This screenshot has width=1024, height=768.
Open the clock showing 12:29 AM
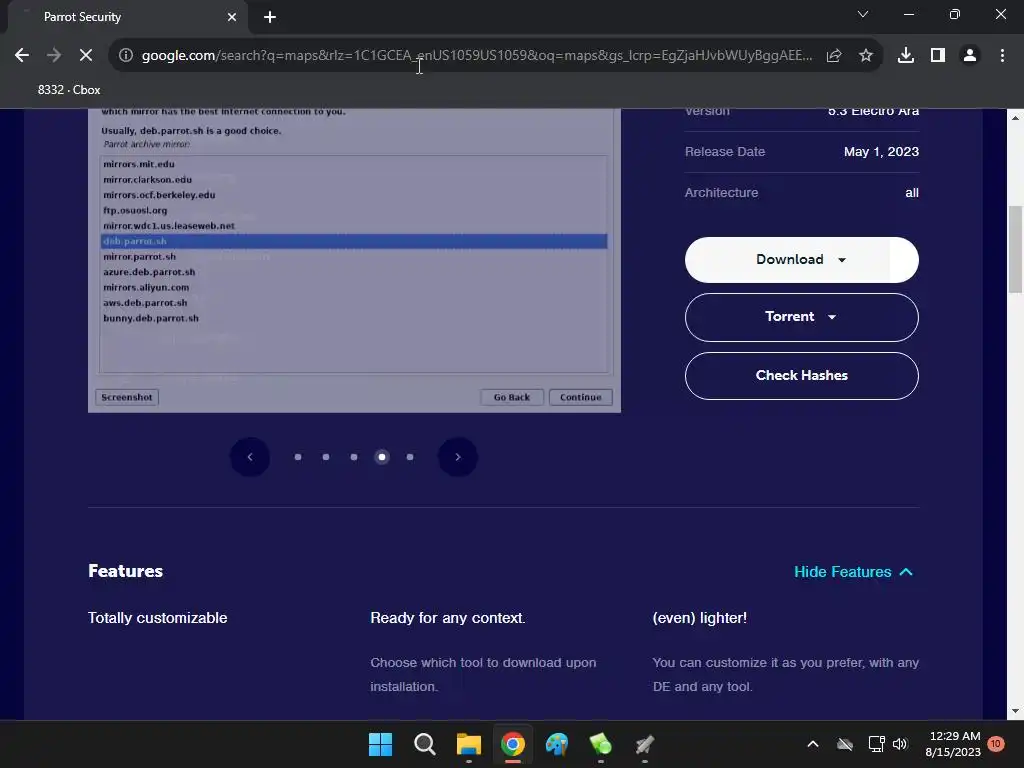[x=953, y=744]
